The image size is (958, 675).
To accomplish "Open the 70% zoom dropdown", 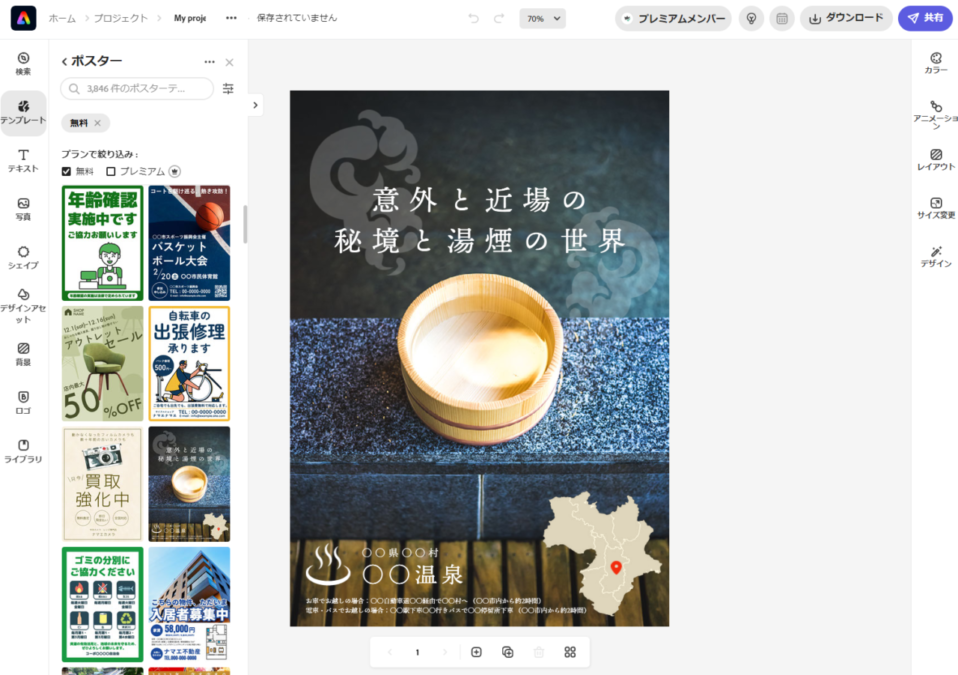I will (542, 18).
